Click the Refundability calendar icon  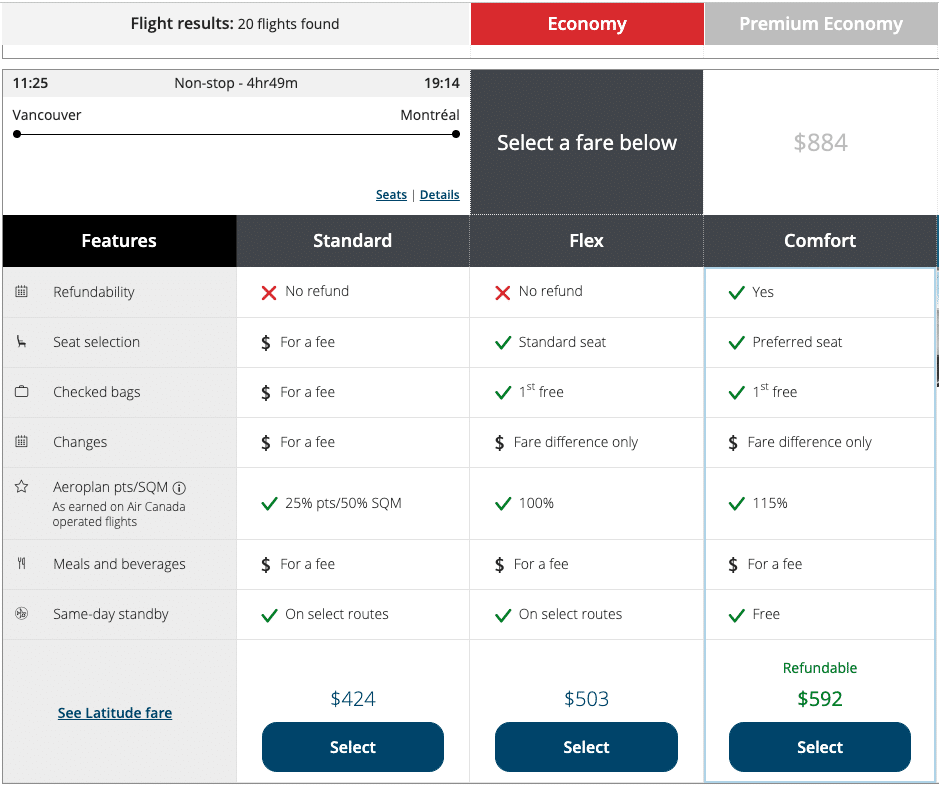click(22, 292)
